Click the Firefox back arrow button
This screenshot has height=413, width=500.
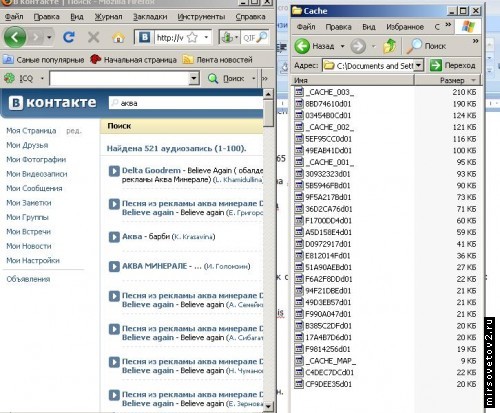(15, 37)
